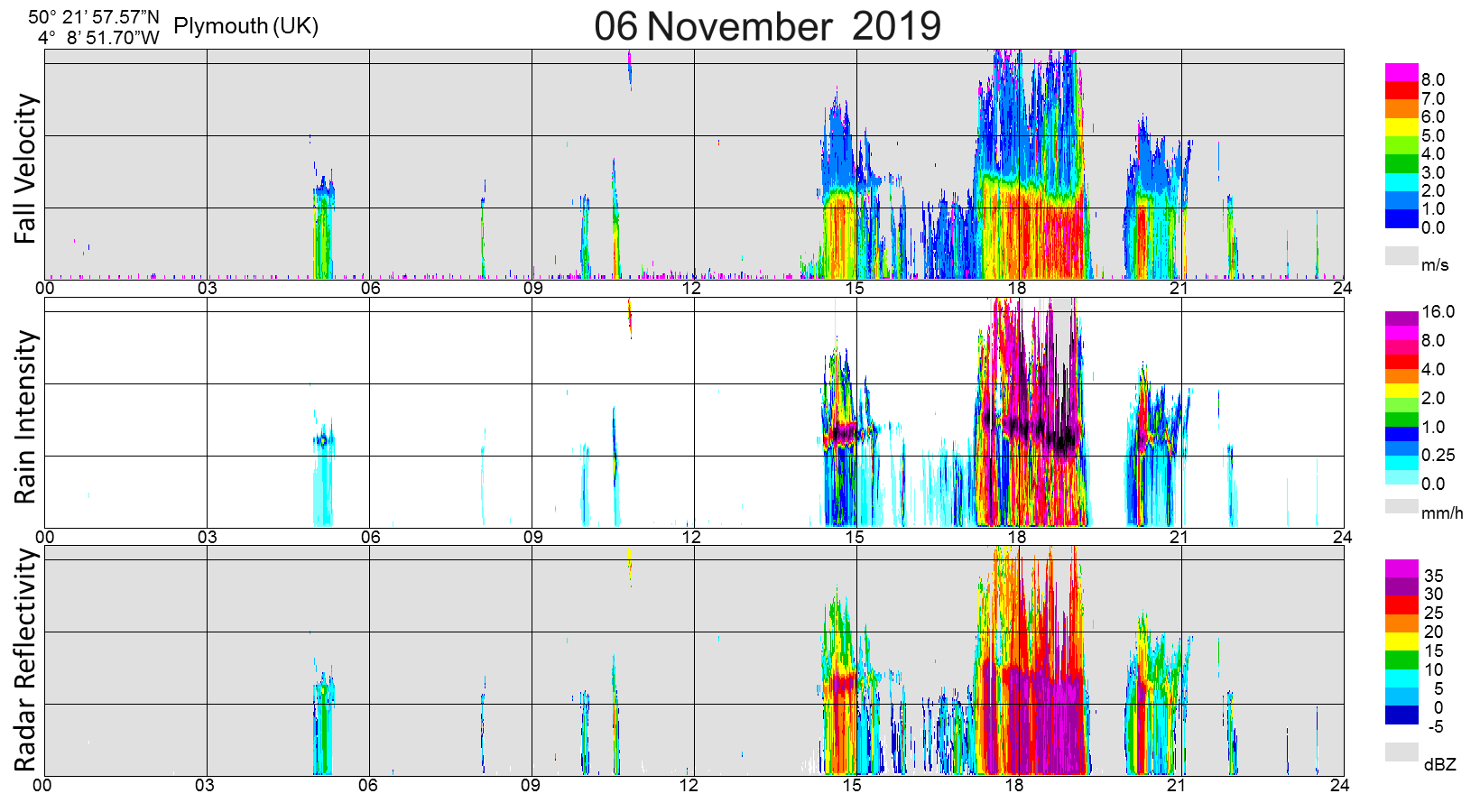Pick the purple swatch beside 16.0 in Rain legend
The height and width of the screenshot is (812, 1480).
pos(1401,318)
